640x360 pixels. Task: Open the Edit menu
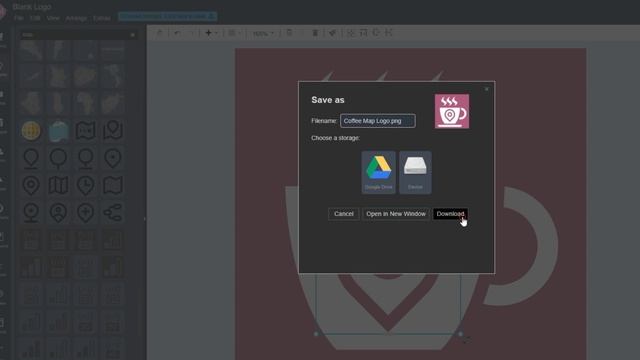(35, 18)
